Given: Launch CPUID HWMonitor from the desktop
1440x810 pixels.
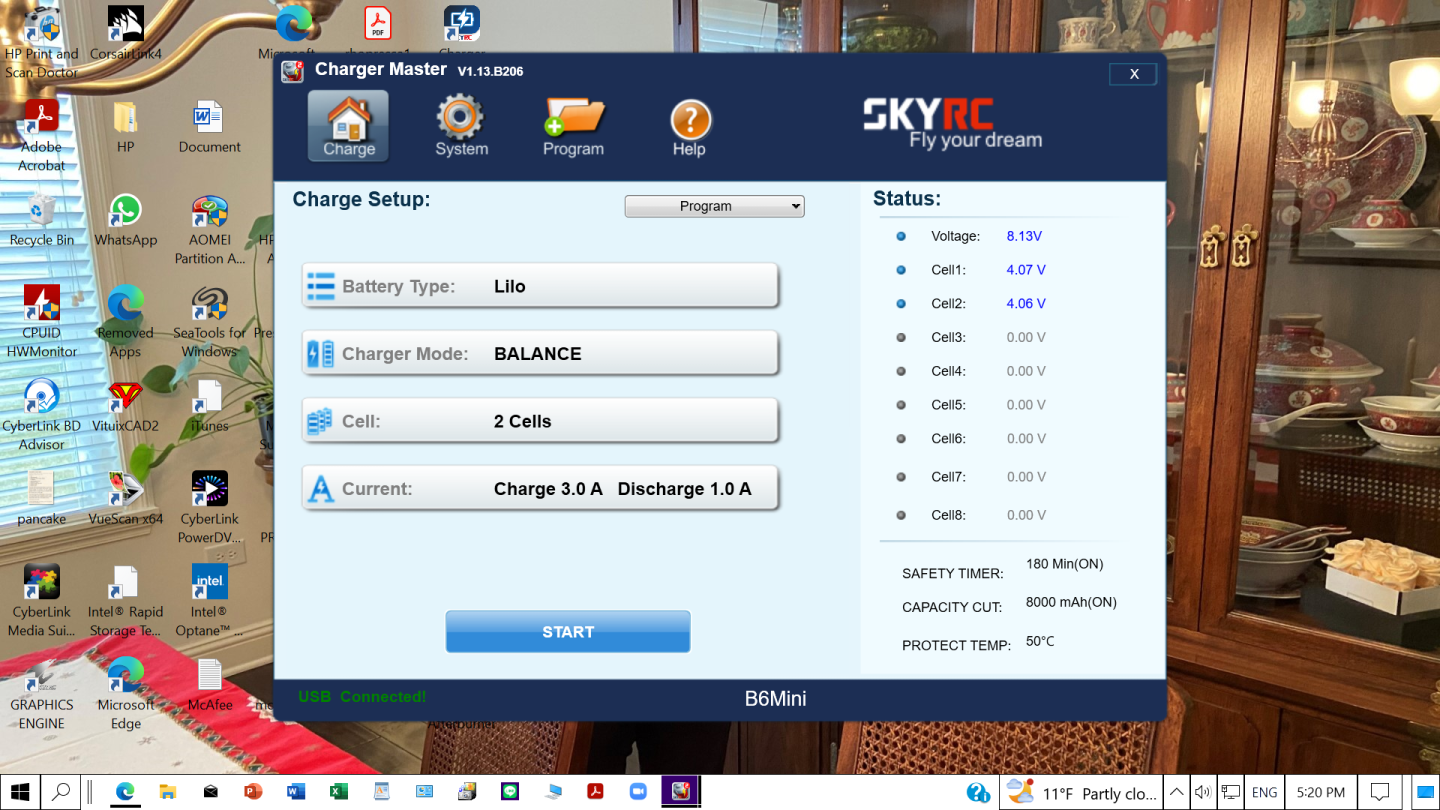Looking at the screenshot, I should click(41, 322).
